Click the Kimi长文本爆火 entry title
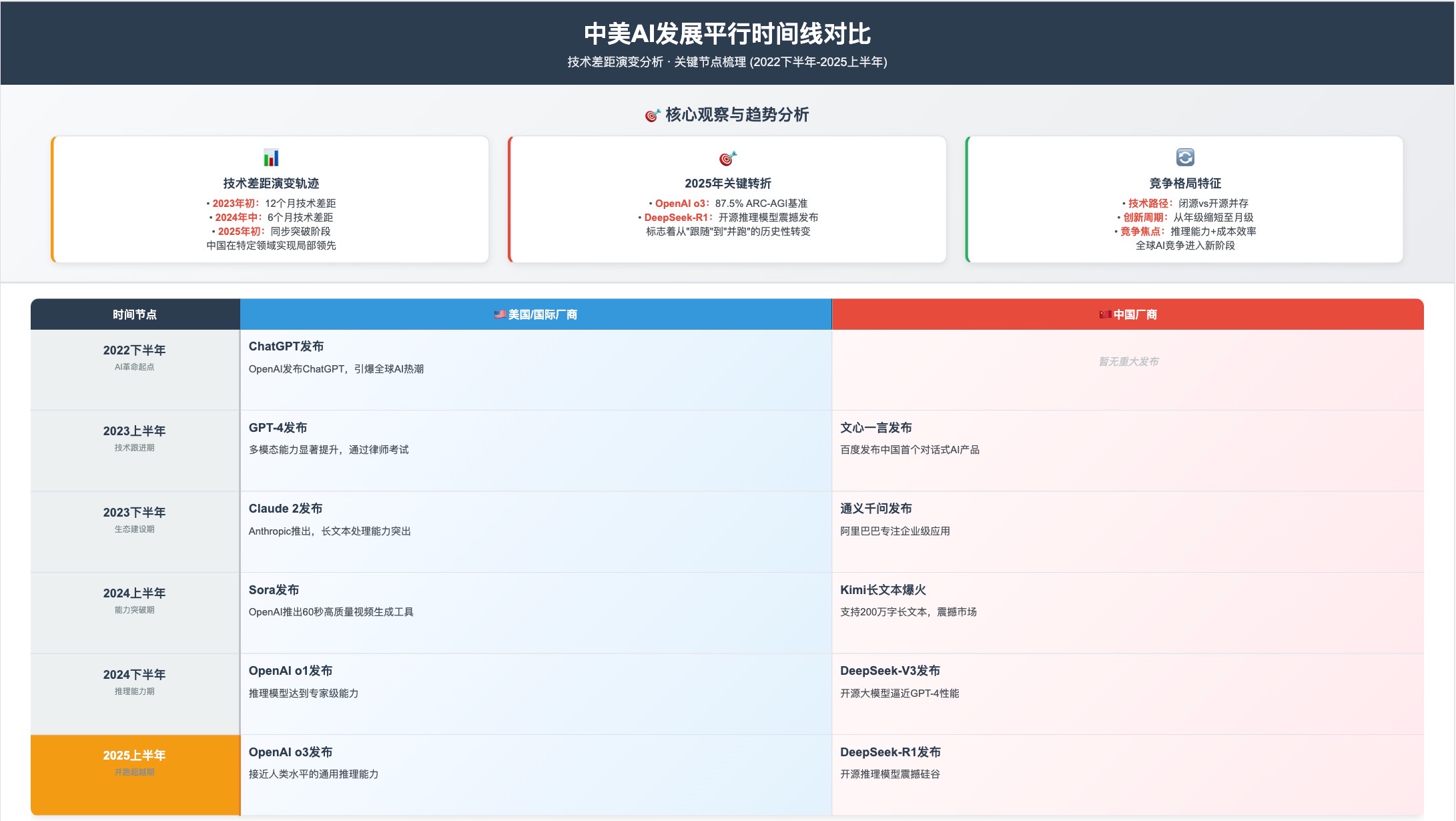Viewport: 1456px width, 821px height. click(x=883, y=590)
